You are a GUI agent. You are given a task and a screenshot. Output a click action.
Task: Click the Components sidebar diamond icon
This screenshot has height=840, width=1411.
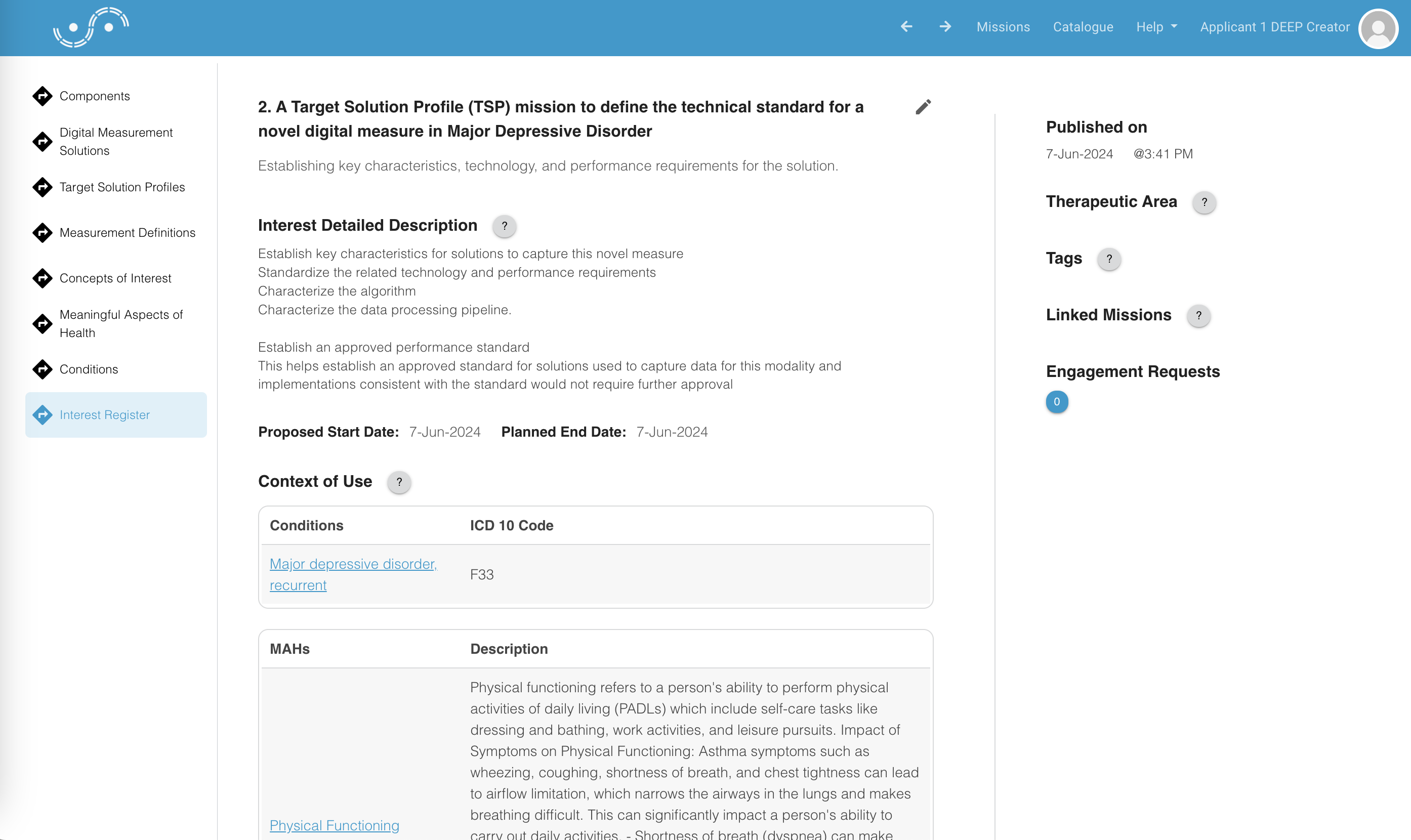[43, 96]
